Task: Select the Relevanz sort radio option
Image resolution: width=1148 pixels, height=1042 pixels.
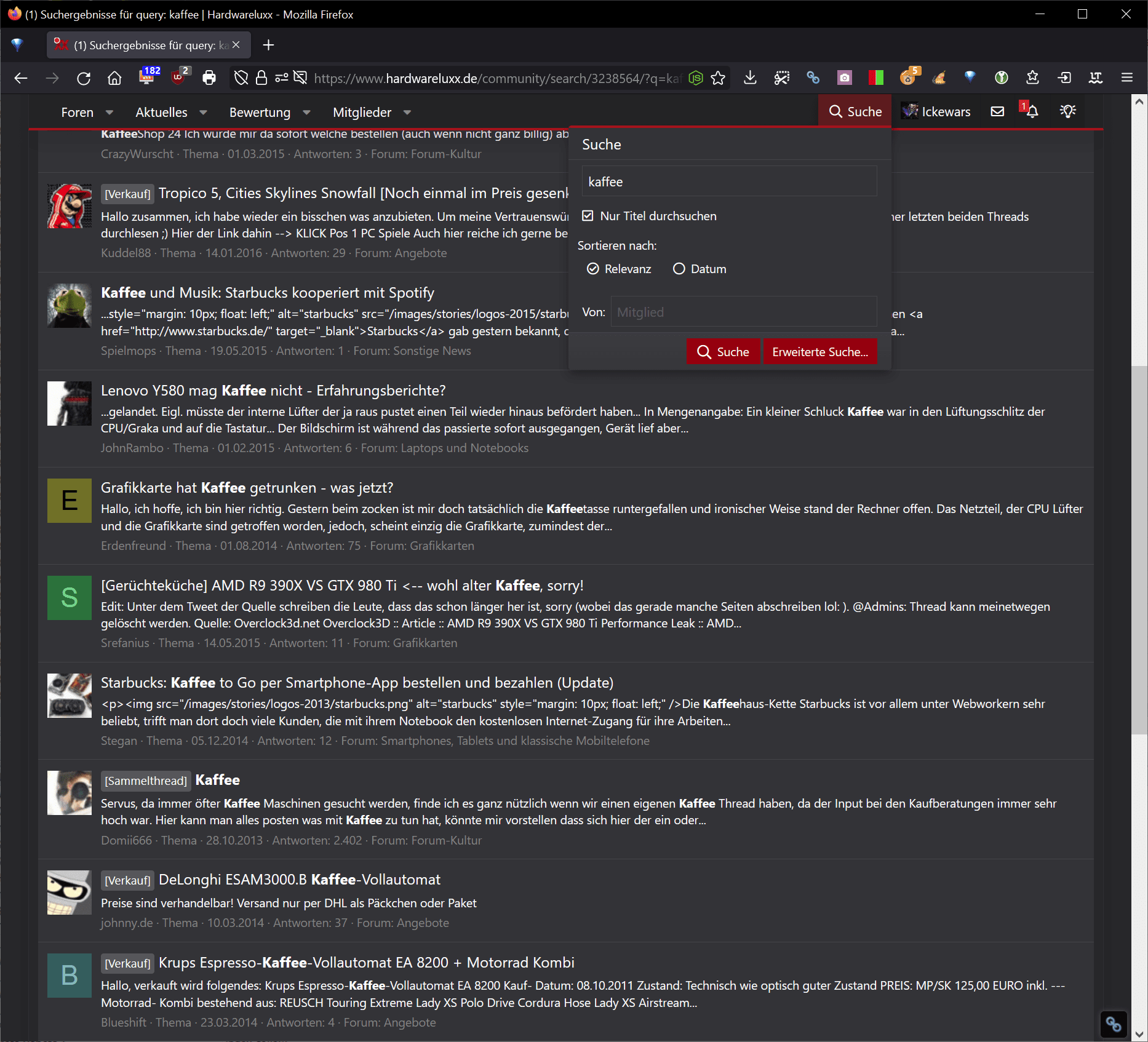Action: point(593,269)
